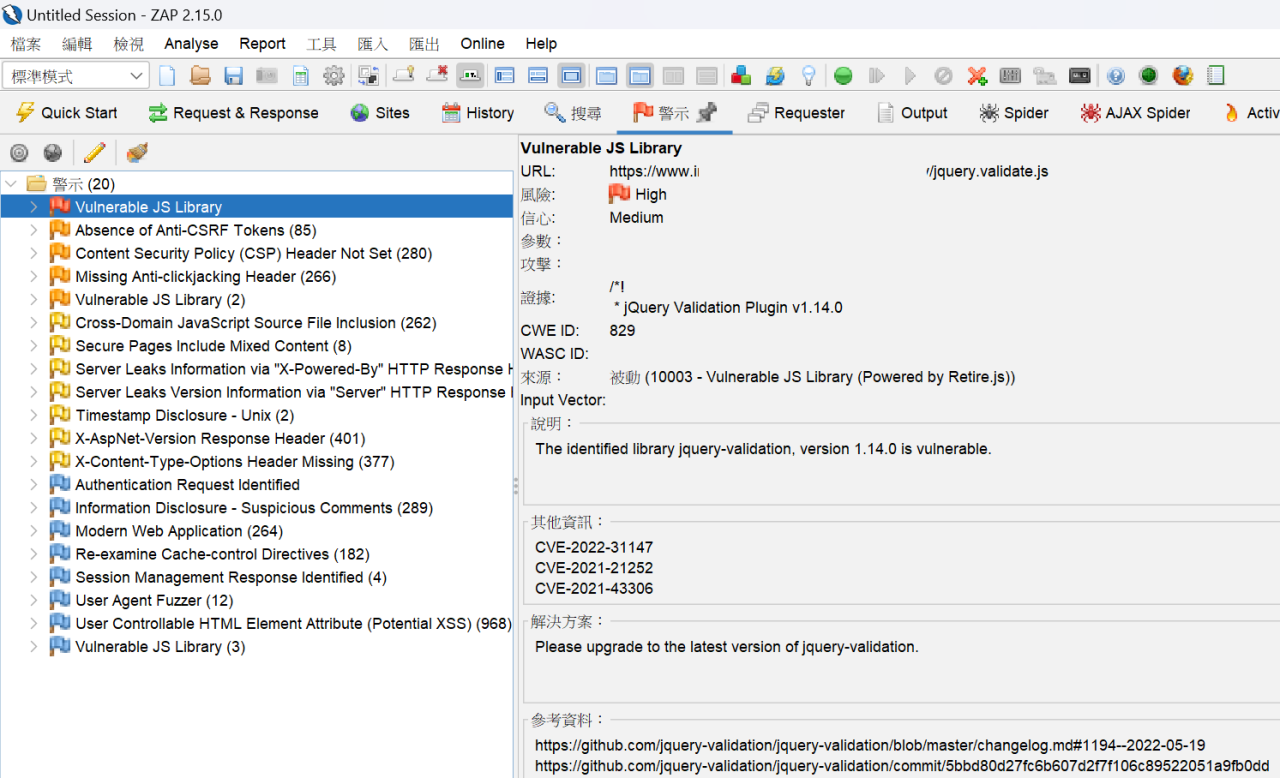Image resolution: width=1280 pixels, height=778 pixels.
Task: Expand Content Security Policy Header Not Set node
Action: (x=33, y=253)
